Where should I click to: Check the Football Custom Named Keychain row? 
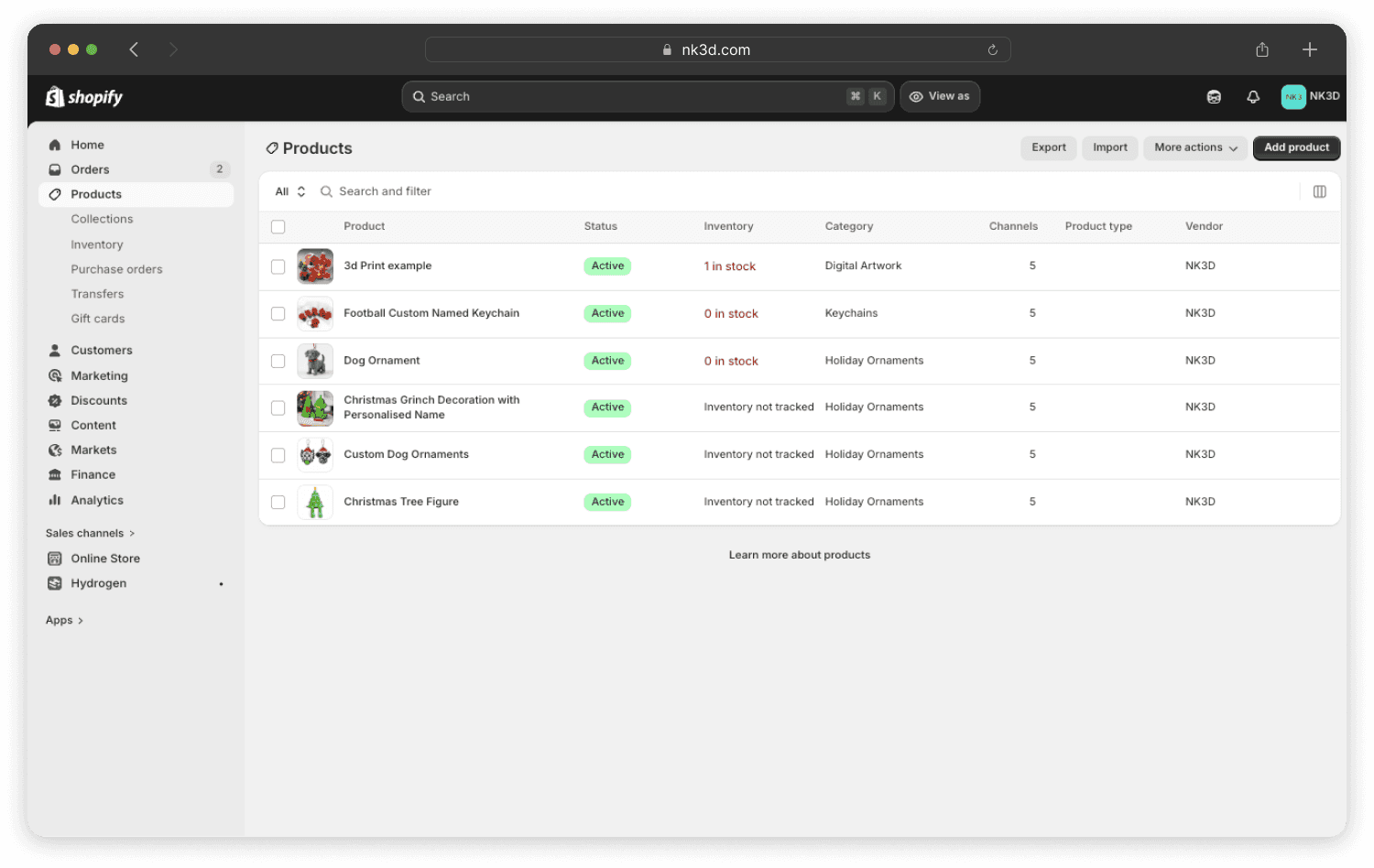click(x=278, y=314)
